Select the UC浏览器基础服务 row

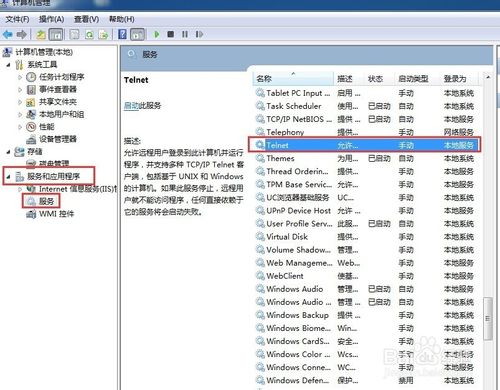(366, 198)
